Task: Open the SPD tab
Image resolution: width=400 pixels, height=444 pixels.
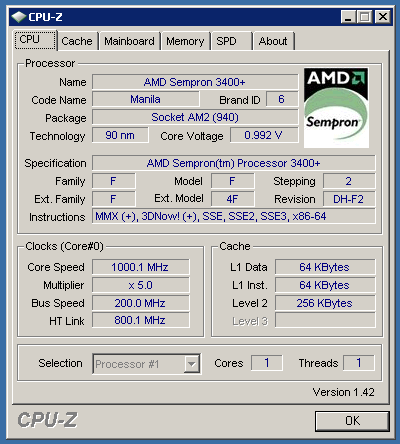Action: point(231,41)
